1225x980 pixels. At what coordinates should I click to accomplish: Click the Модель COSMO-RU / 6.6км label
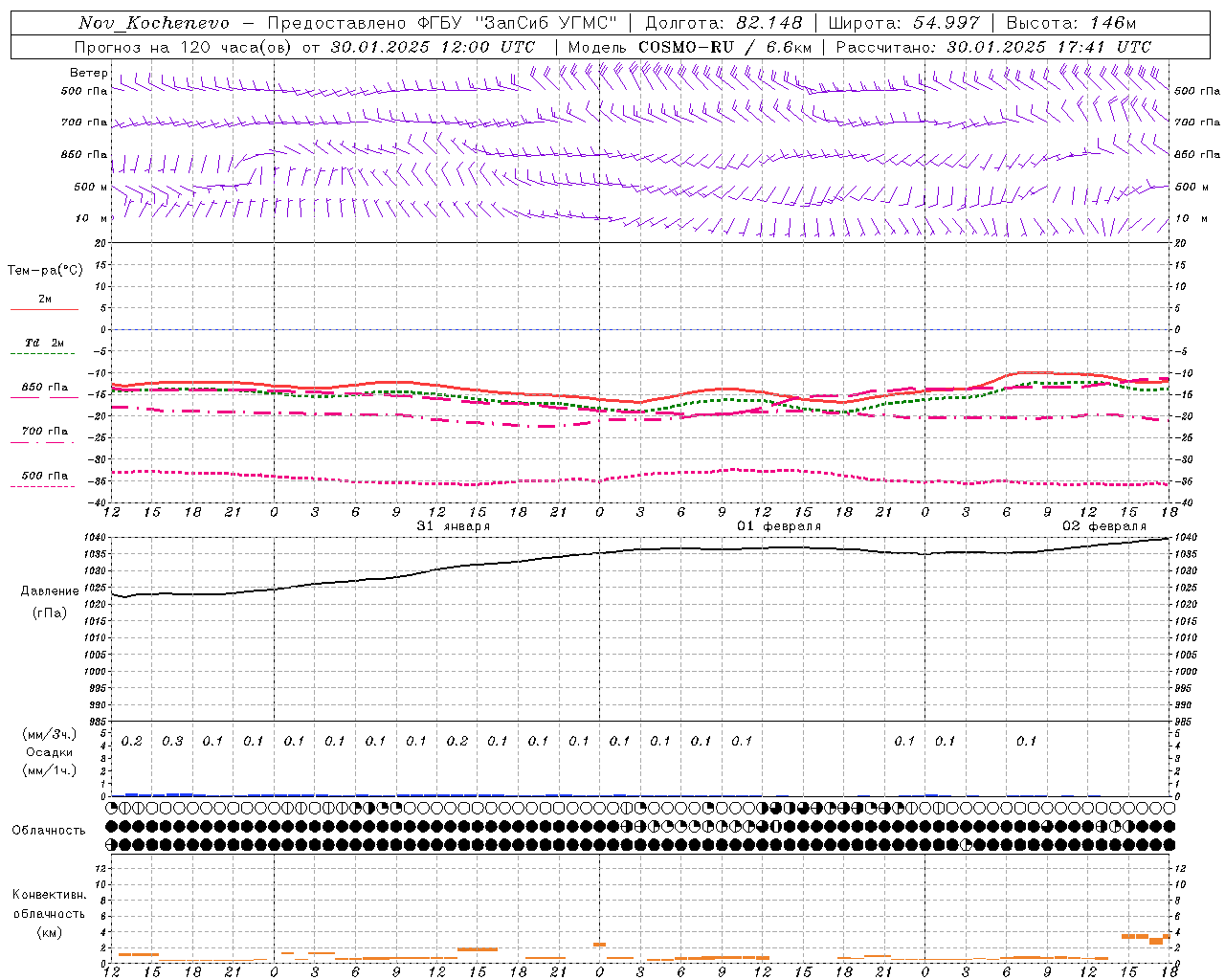(x=689, y=47)
